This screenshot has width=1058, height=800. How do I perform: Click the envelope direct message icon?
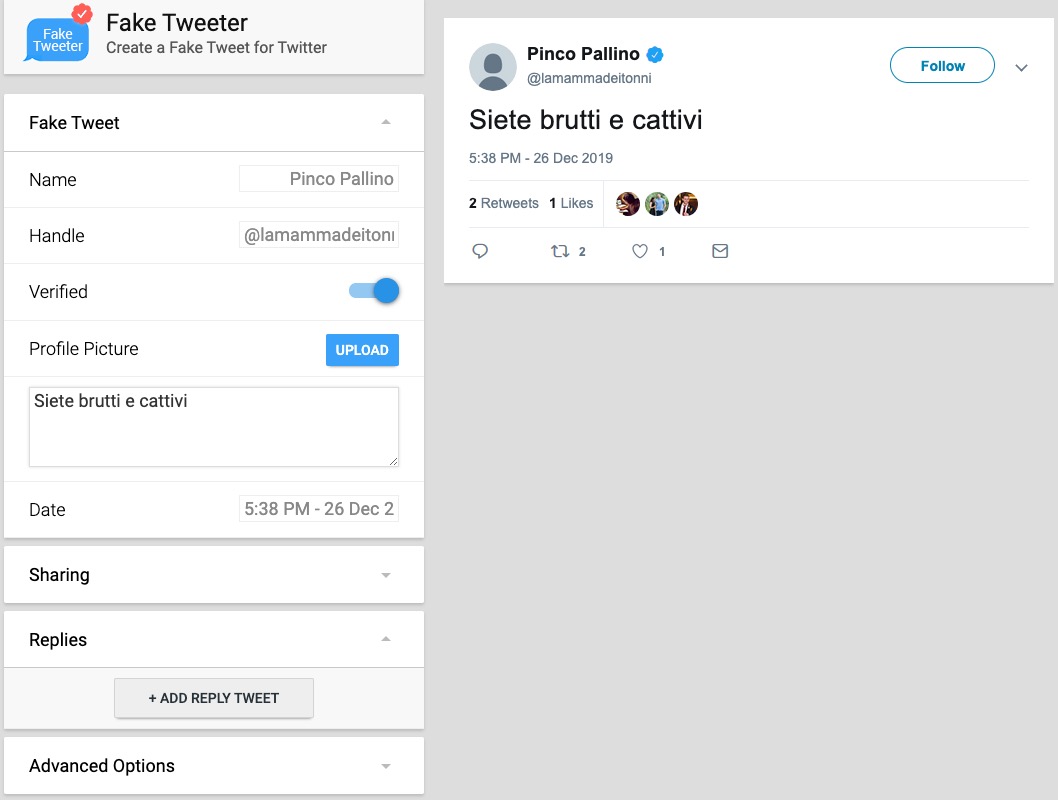pos(720,251)
